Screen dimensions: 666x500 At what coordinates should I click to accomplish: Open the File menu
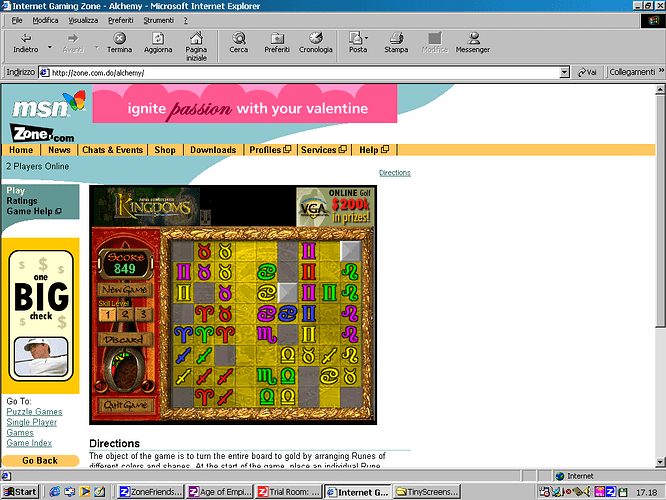coord(17,20)
